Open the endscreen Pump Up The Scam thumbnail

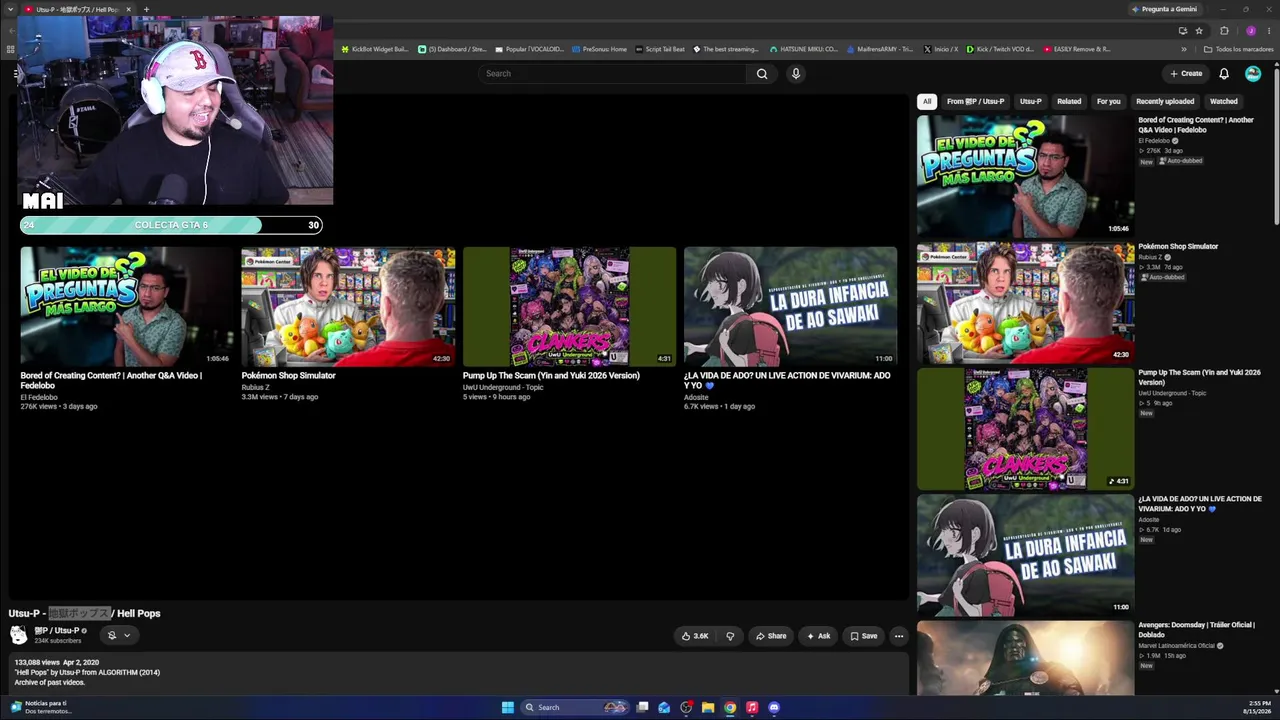click(x=569, y=306)
